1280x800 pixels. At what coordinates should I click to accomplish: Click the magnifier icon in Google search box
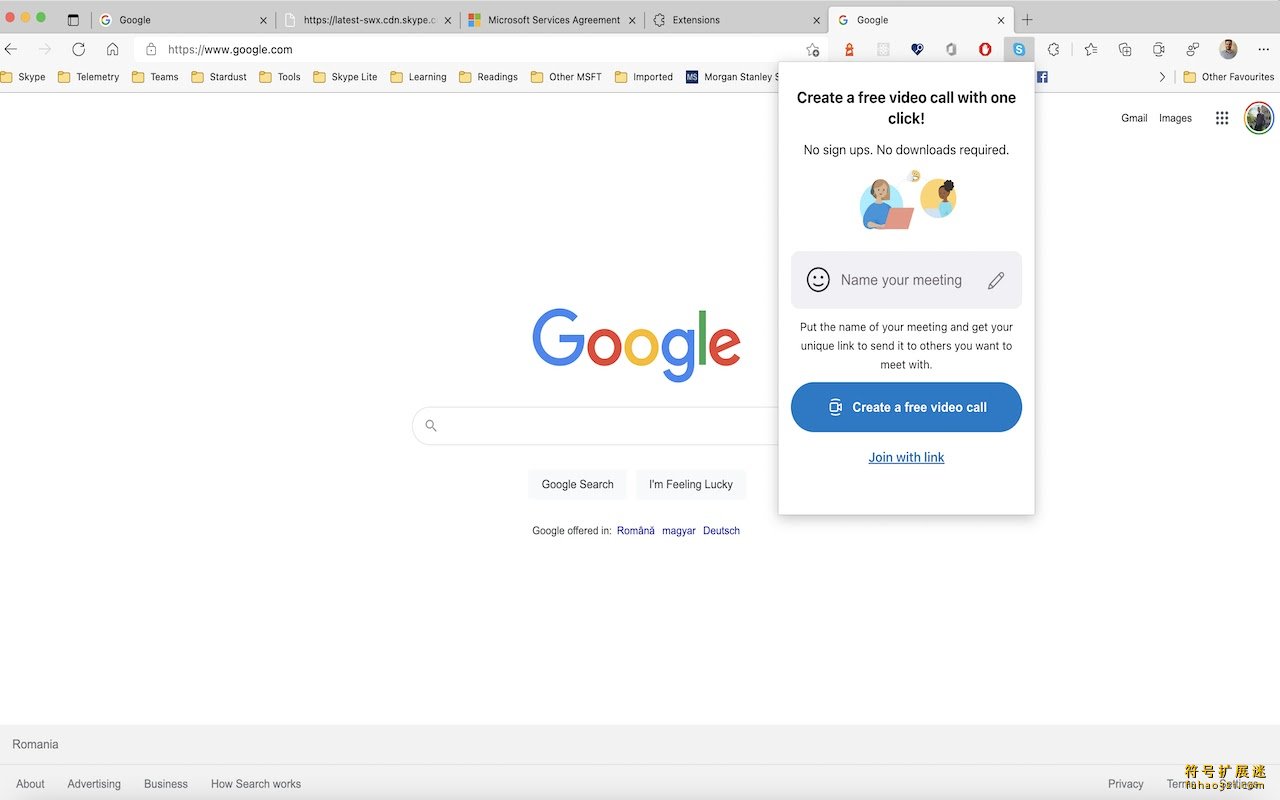pyautogui.click(x=431, y=426)
